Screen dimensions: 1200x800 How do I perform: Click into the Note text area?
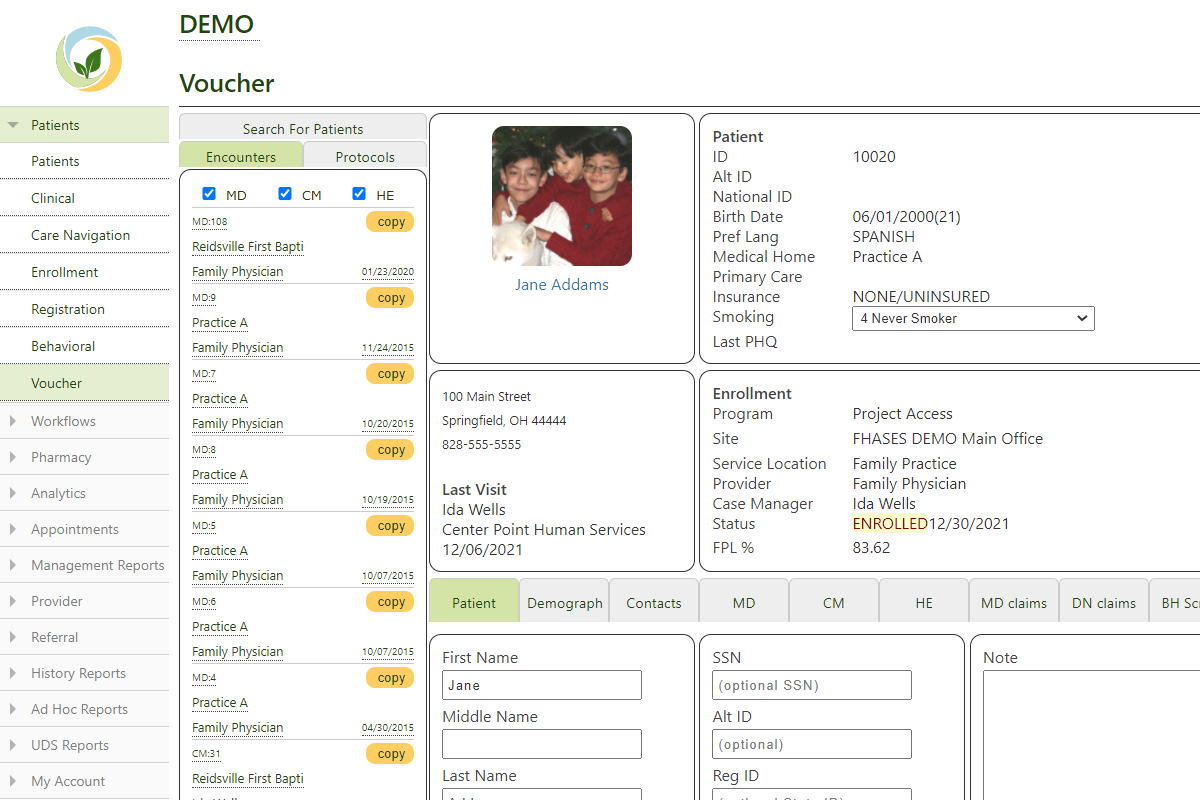tap(1091, 735)
